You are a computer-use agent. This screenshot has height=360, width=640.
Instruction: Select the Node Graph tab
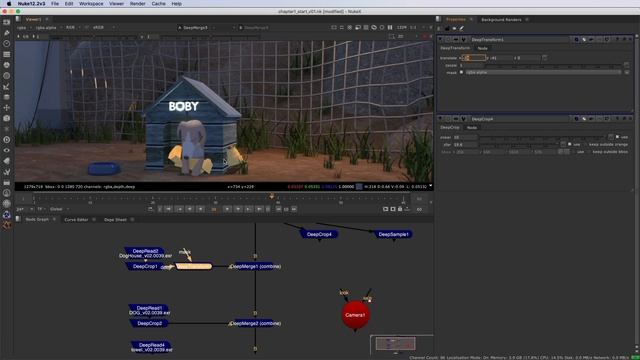coord(37,220)
